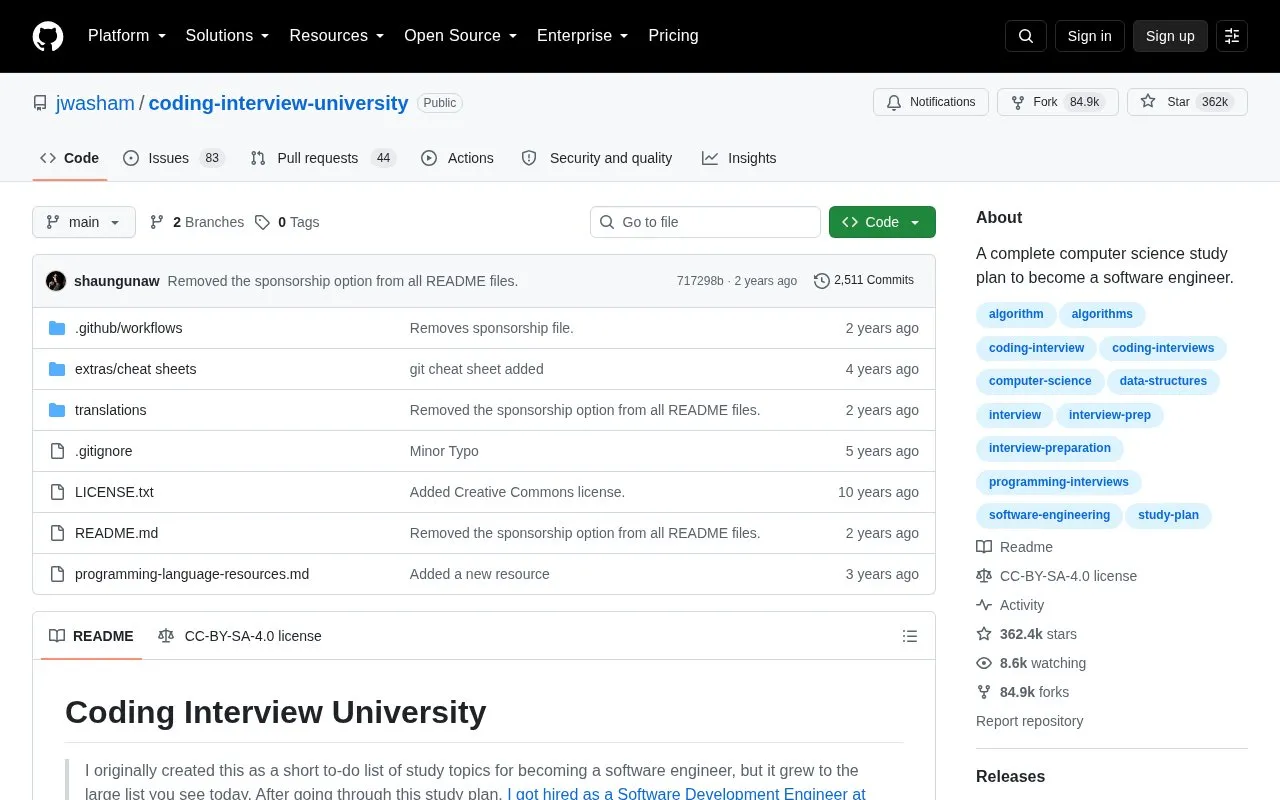Viewport: 1280px width, 800px height.
Task: Click the eye icon beside watching
Action: [x=984, y=663]
